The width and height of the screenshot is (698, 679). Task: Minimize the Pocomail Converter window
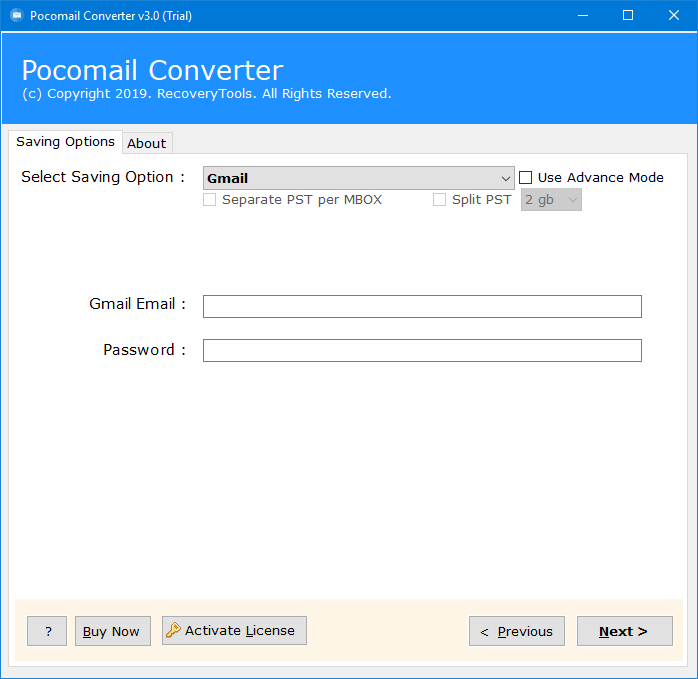coord(583,16)
